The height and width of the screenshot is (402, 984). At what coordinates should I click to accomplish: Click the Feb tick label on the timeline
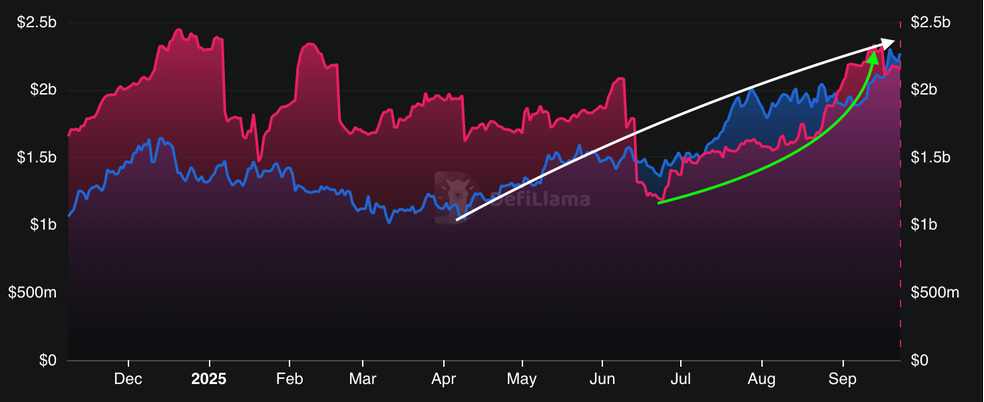point(289,379)
